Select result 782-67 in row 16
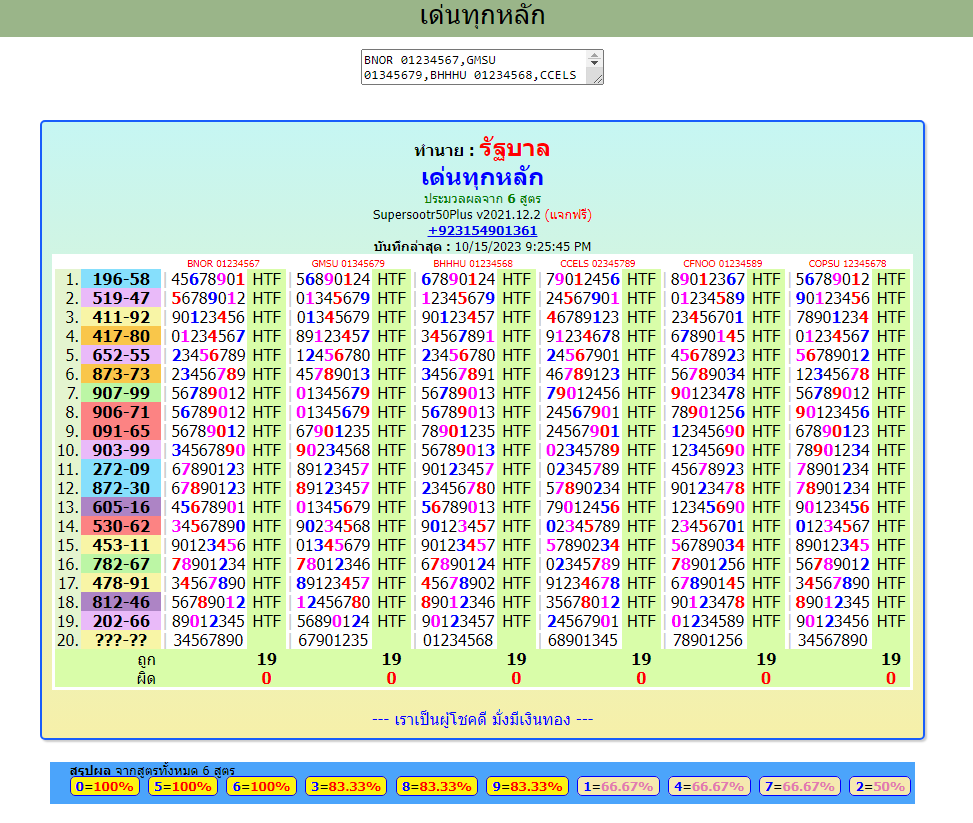Image resolution: width=973 pixels, height=823 pixels. [121, 564]
